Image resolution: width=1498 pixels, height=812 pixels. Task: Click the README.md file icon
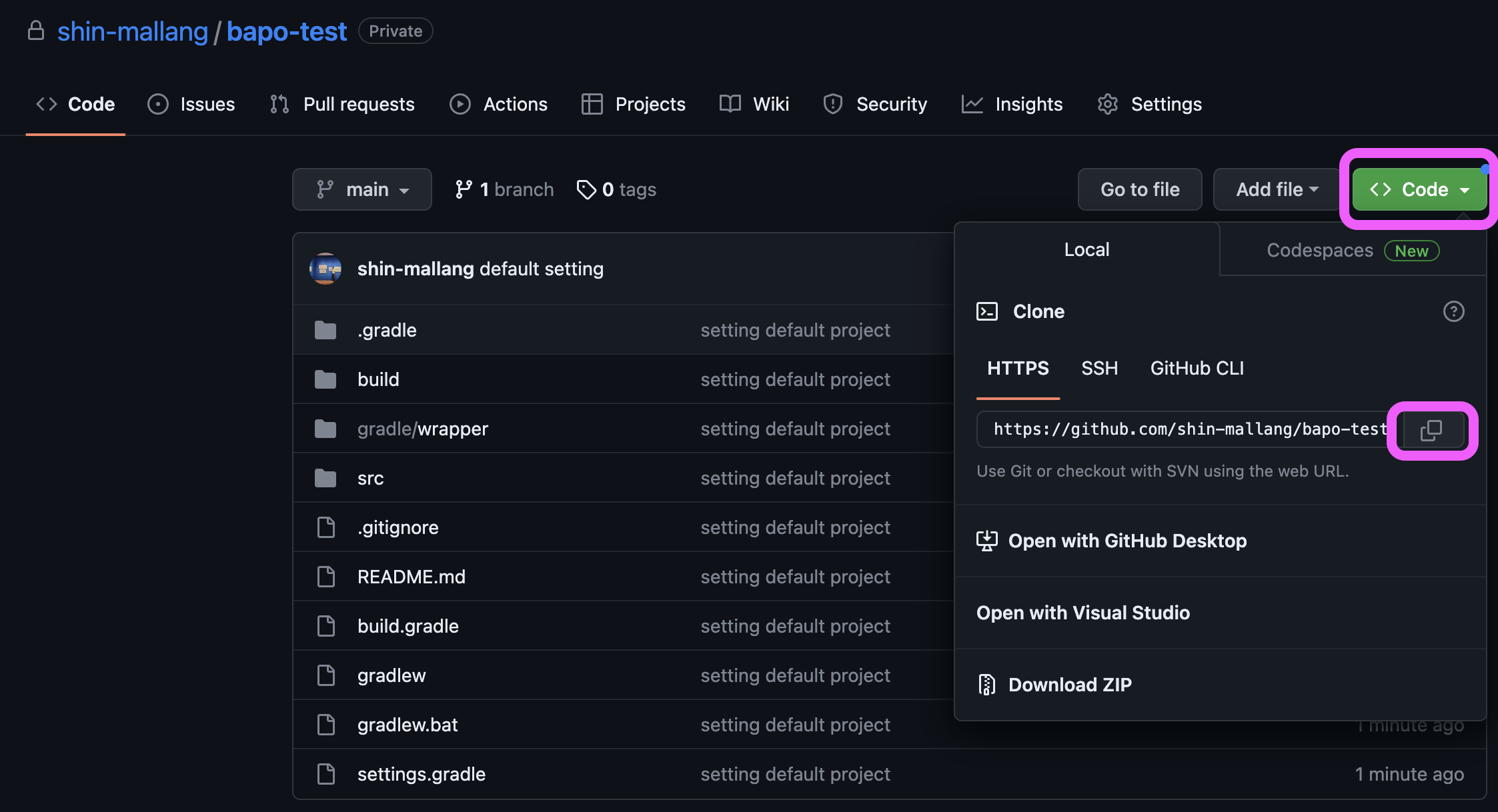[x=325, y=577]
